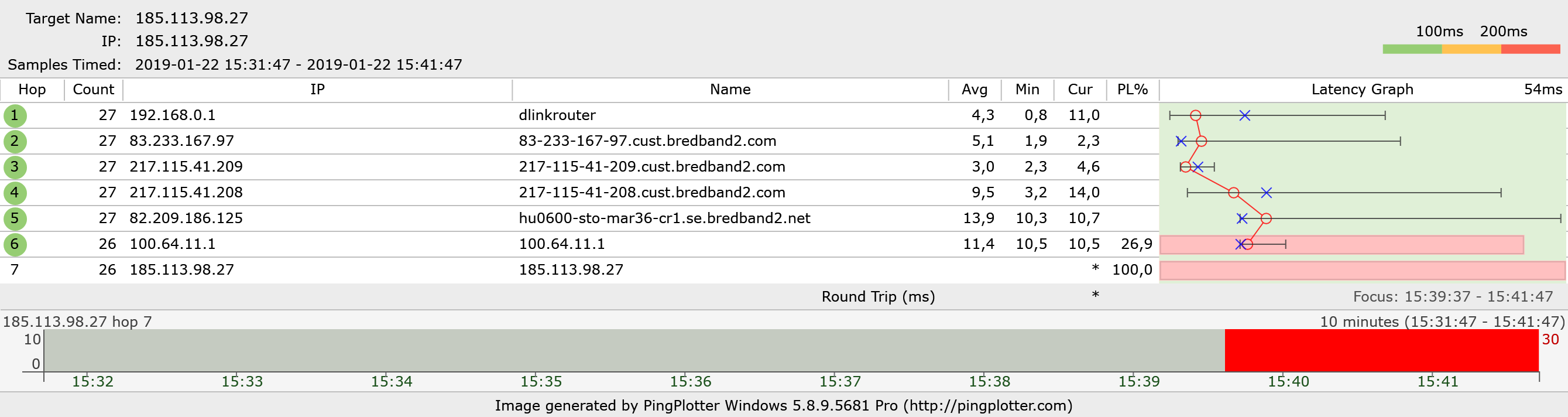This screenshot has width=1568, height=417.
Task: Click the blue X marker on dlinkrouter's latency graph
Action: coord(1245,115)
